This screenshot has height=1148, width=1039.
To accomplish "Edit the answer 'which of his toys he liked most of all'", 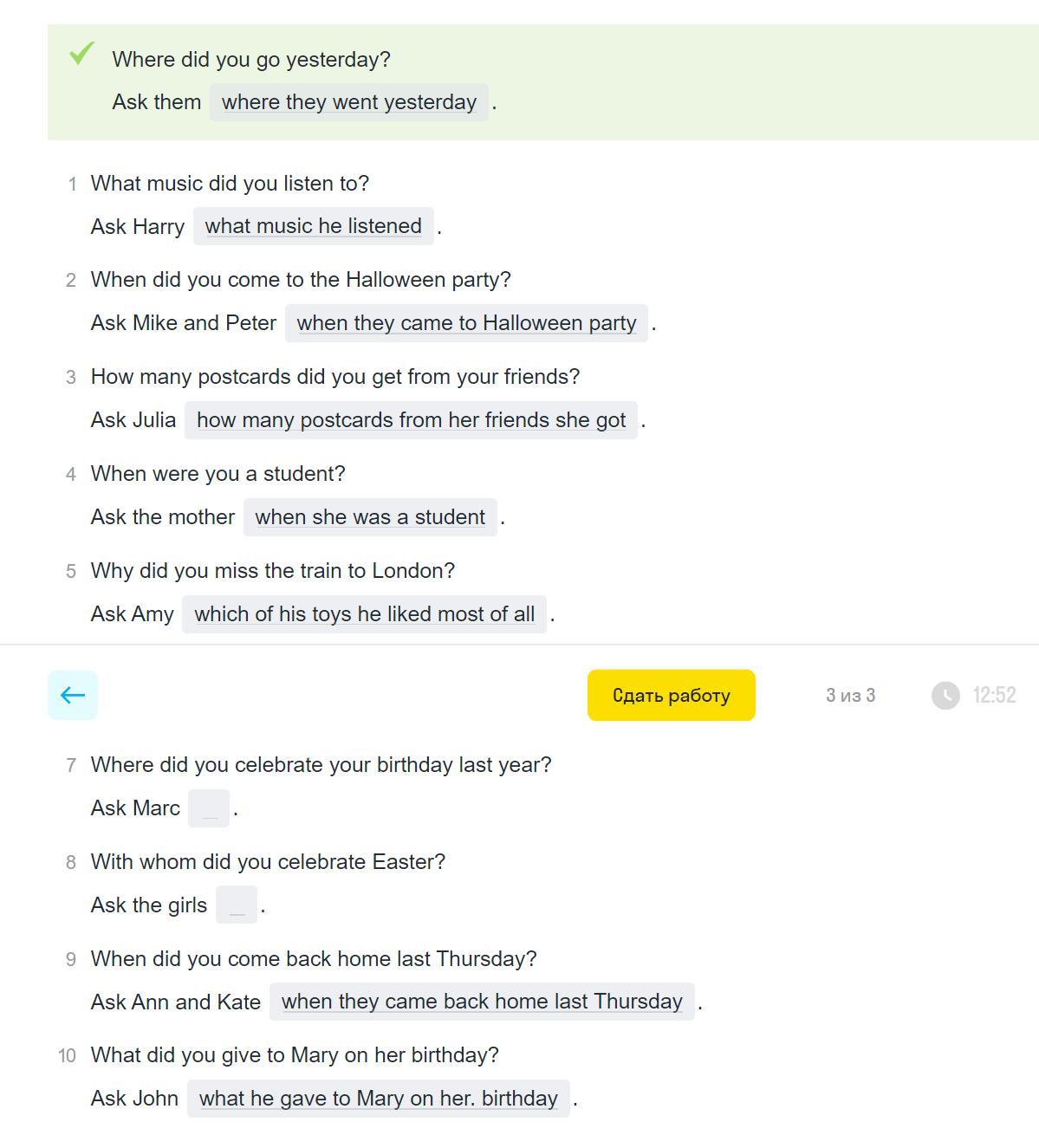I will 364,614.
